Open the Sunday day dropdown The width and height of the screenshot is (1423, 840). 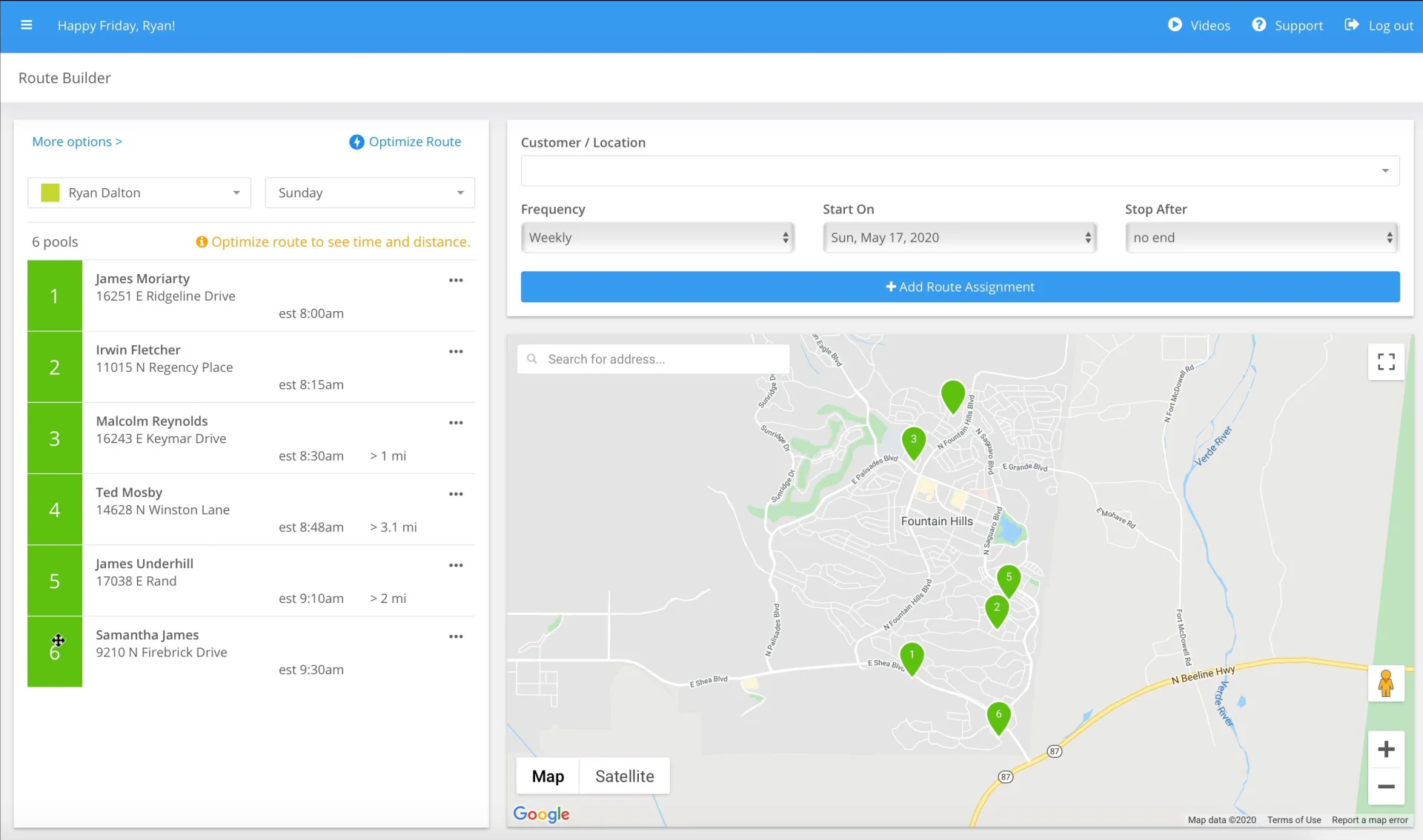tap(370, 193)
